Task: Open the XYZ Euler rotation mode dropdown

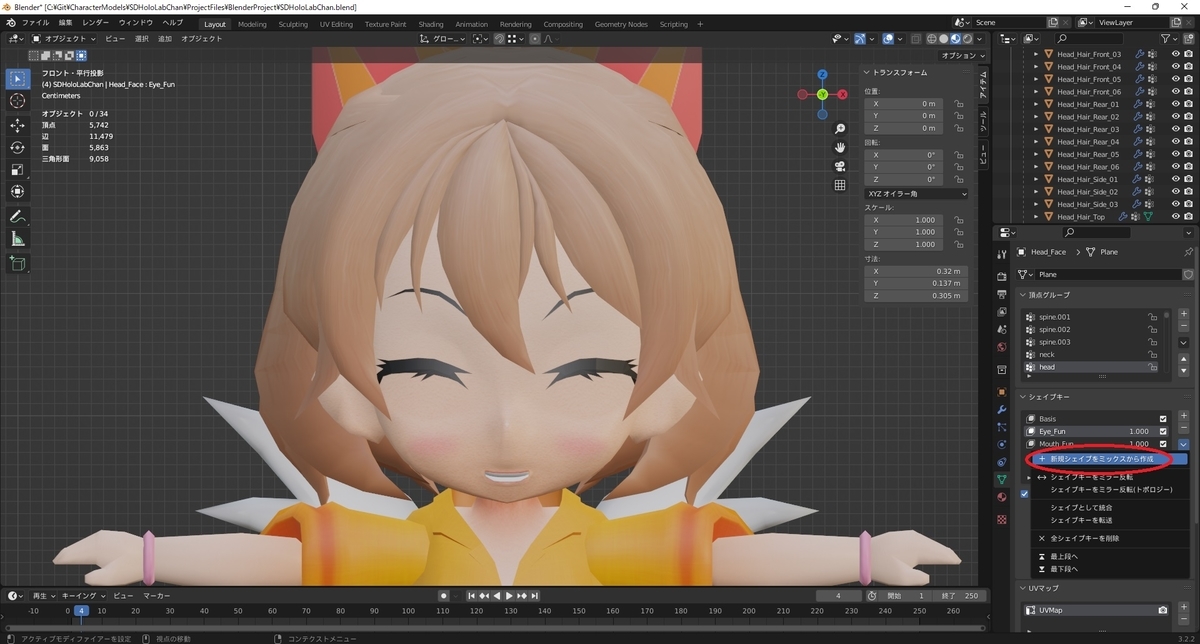Action: point(916,193)
